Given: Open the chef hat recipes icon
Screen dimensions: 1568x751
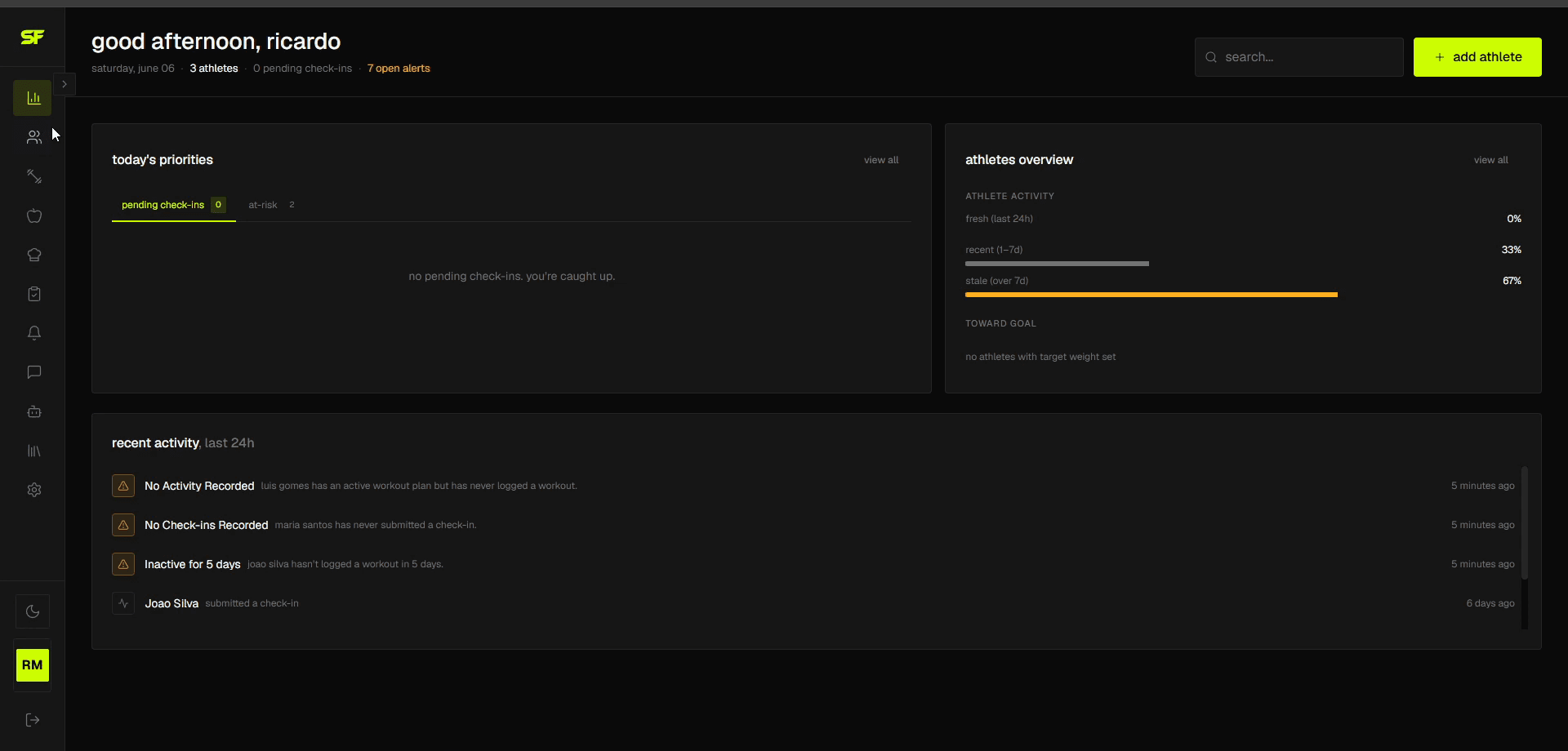Looking at the screenshot, I should [33, 255].
